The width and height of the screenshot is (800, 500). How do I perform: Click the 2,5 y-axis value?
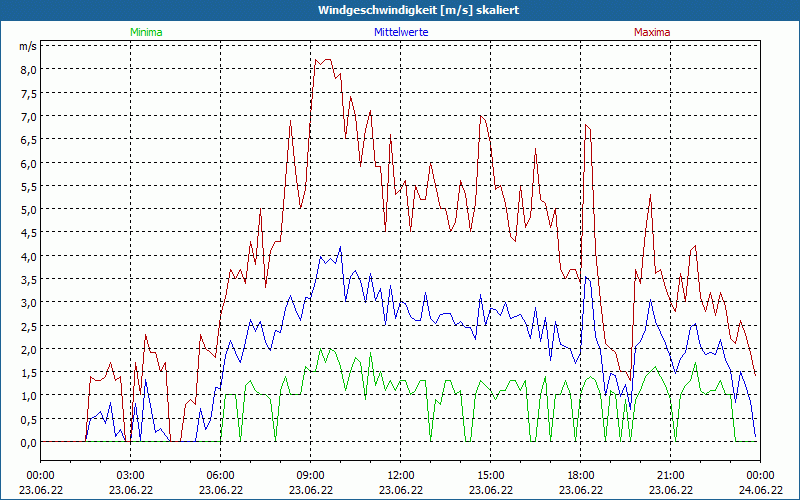tap(28, 327)
